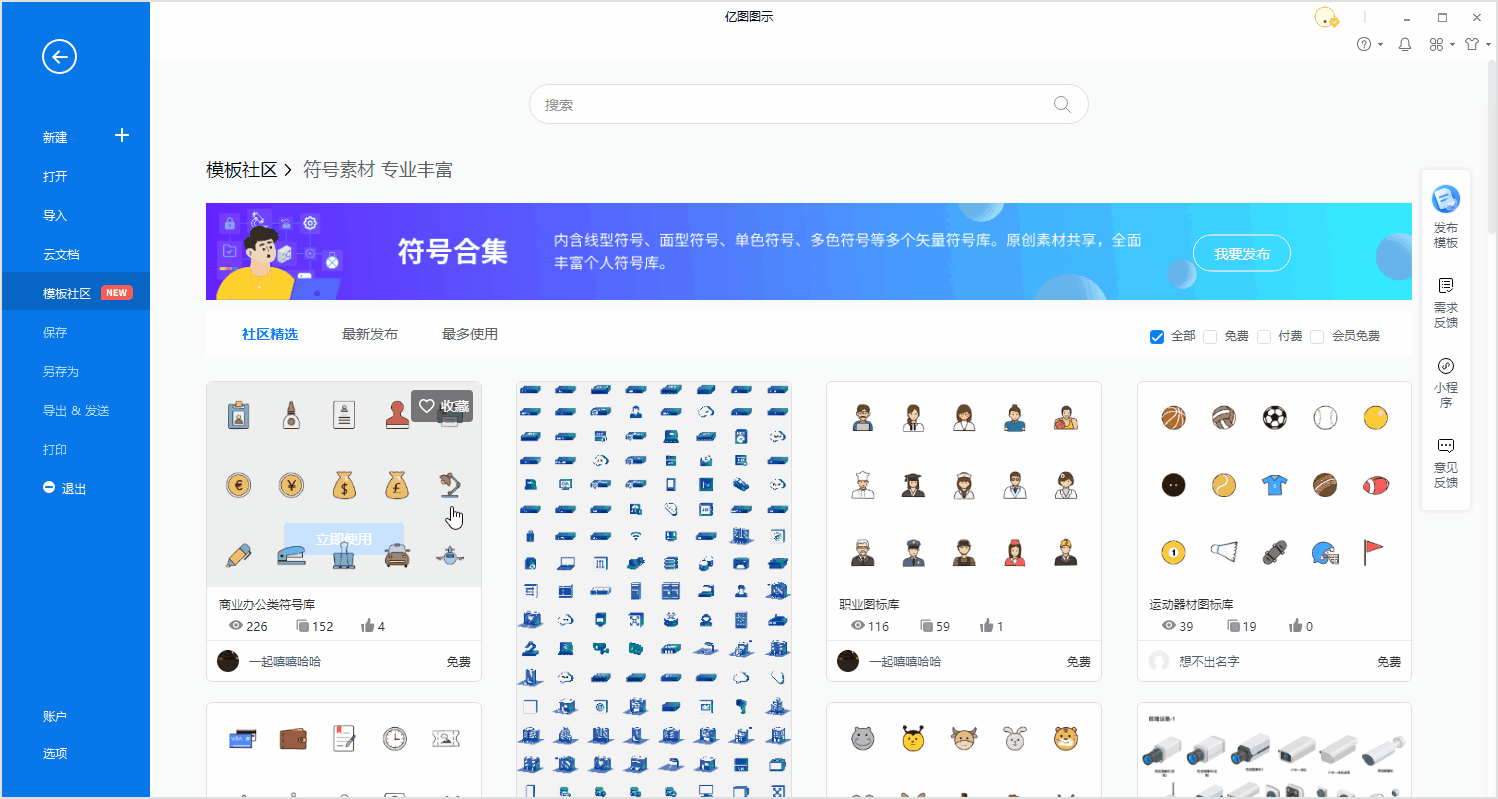Enable the 付费 filter checkbox

tap(1264, 336)
